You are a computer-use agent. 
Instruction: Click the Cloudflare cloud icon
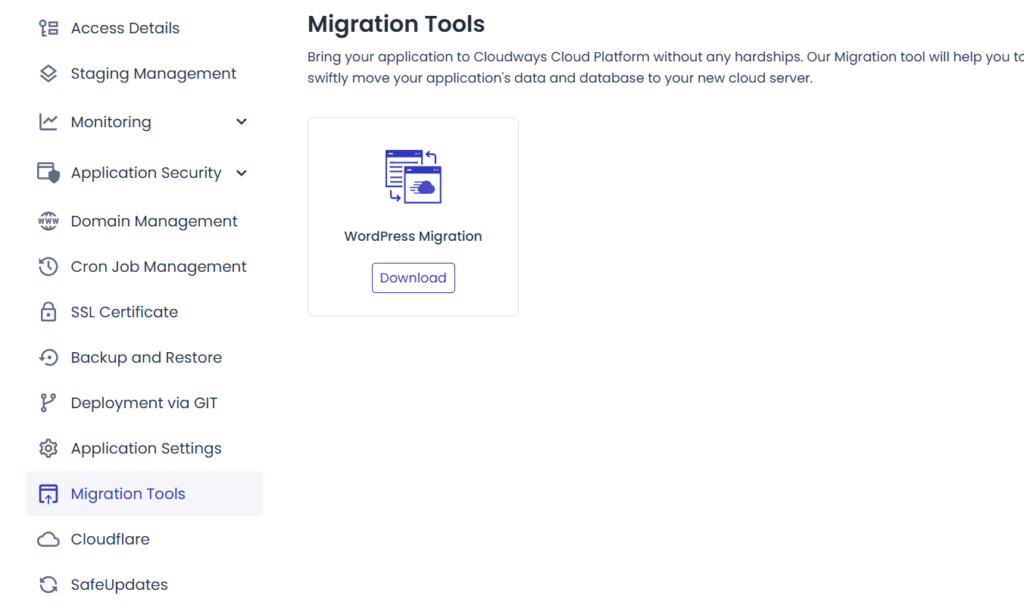[x=48, y=539]
